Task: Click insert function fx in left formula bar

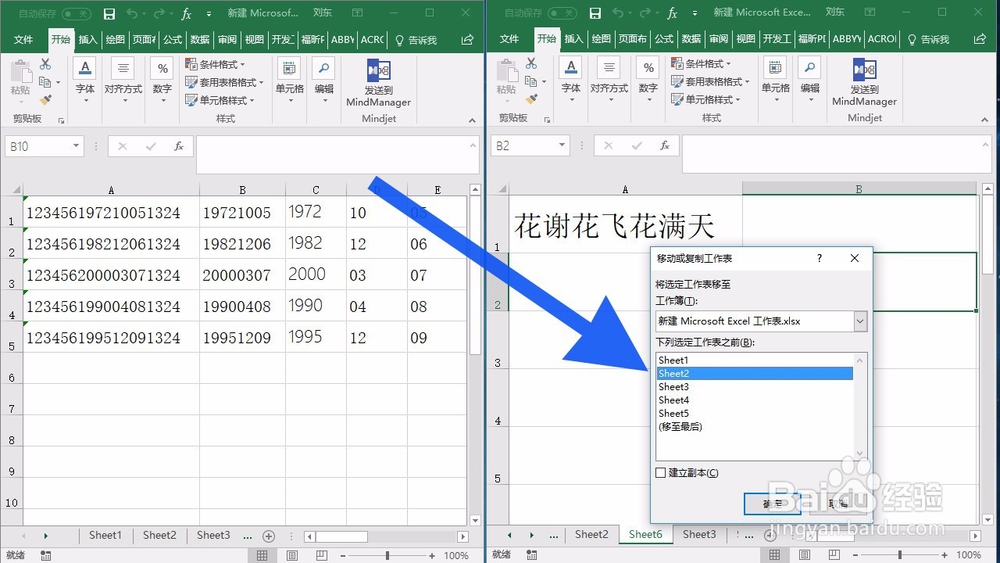Action: click(x=179, y=146)
